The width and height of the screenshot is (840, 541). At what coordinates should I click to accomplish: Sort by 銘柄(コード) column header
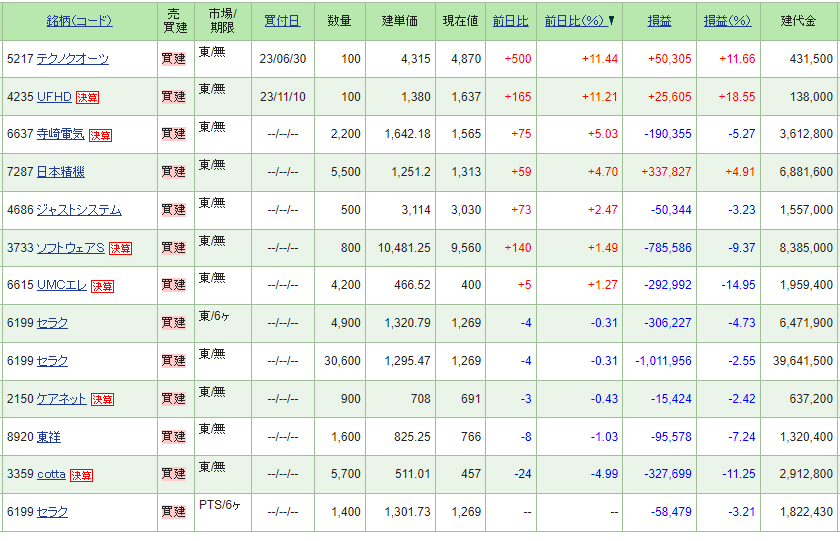79,21
